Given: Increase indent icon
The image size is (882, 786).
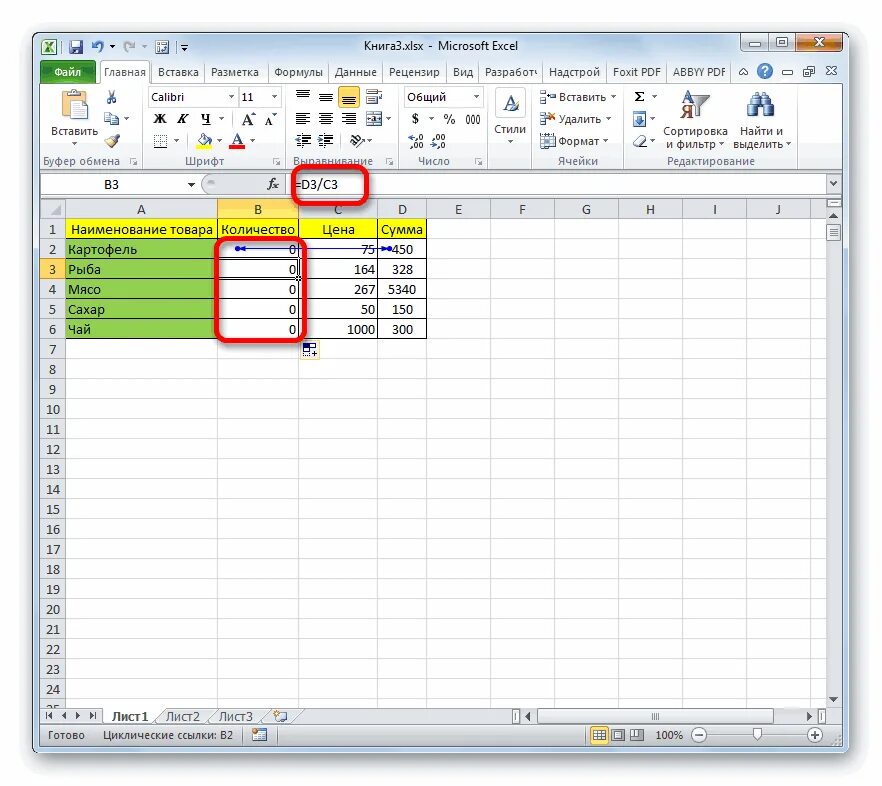Looking at the screenshot, I should pyautogui.click(x=325, y=141).
